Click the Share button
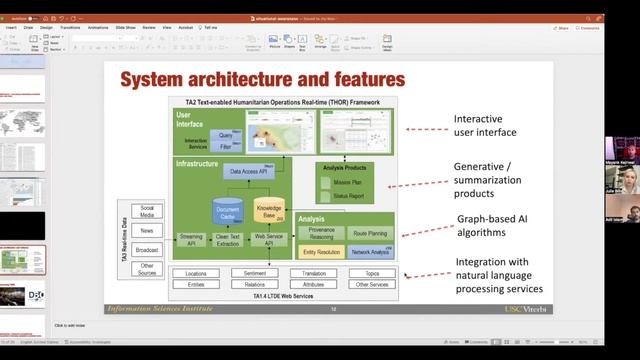This screenshot has width=640, height=360. click(561, 28)
